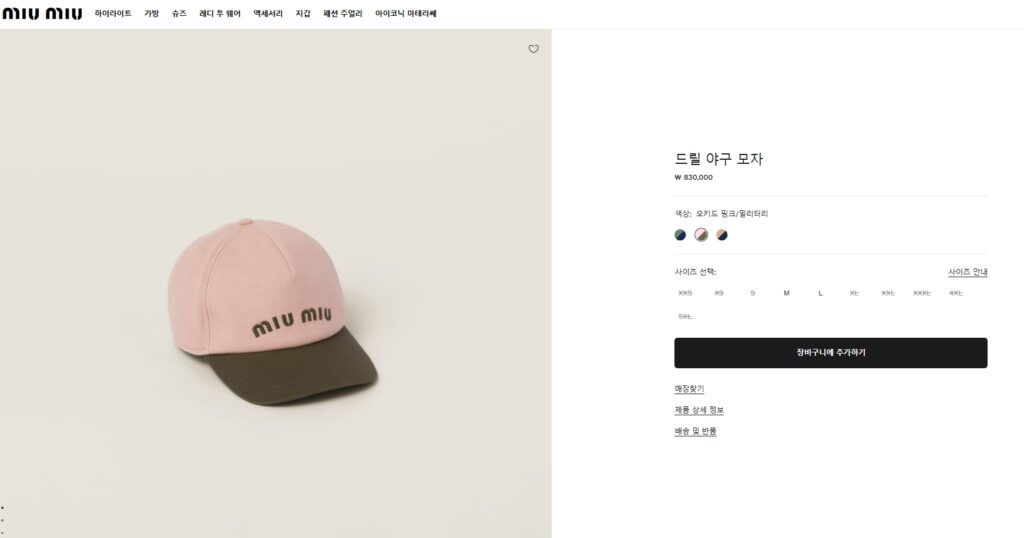Open the 지갑 menu
1024x538 pixels.
(x=303, y=14)
